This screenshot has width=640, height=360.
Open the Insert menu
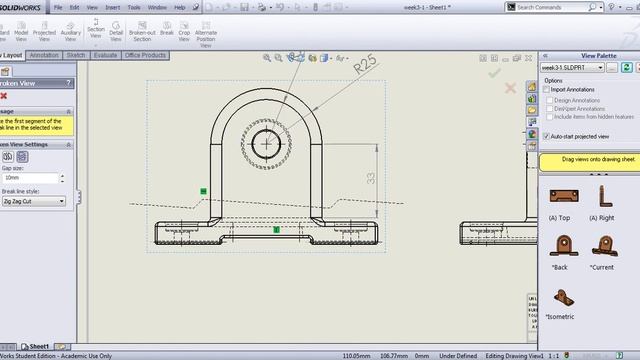pyautogui.click(x=113, y=7)
